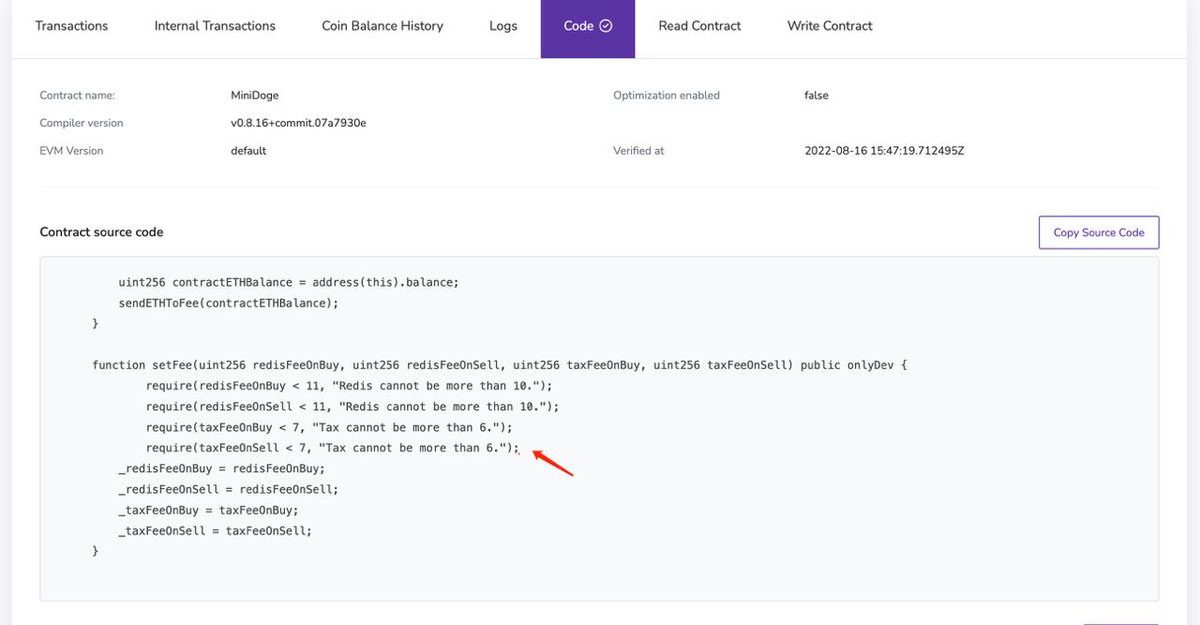Select the Logs tab
This screenshot has height=625, width=1200.
click(503, 26)
